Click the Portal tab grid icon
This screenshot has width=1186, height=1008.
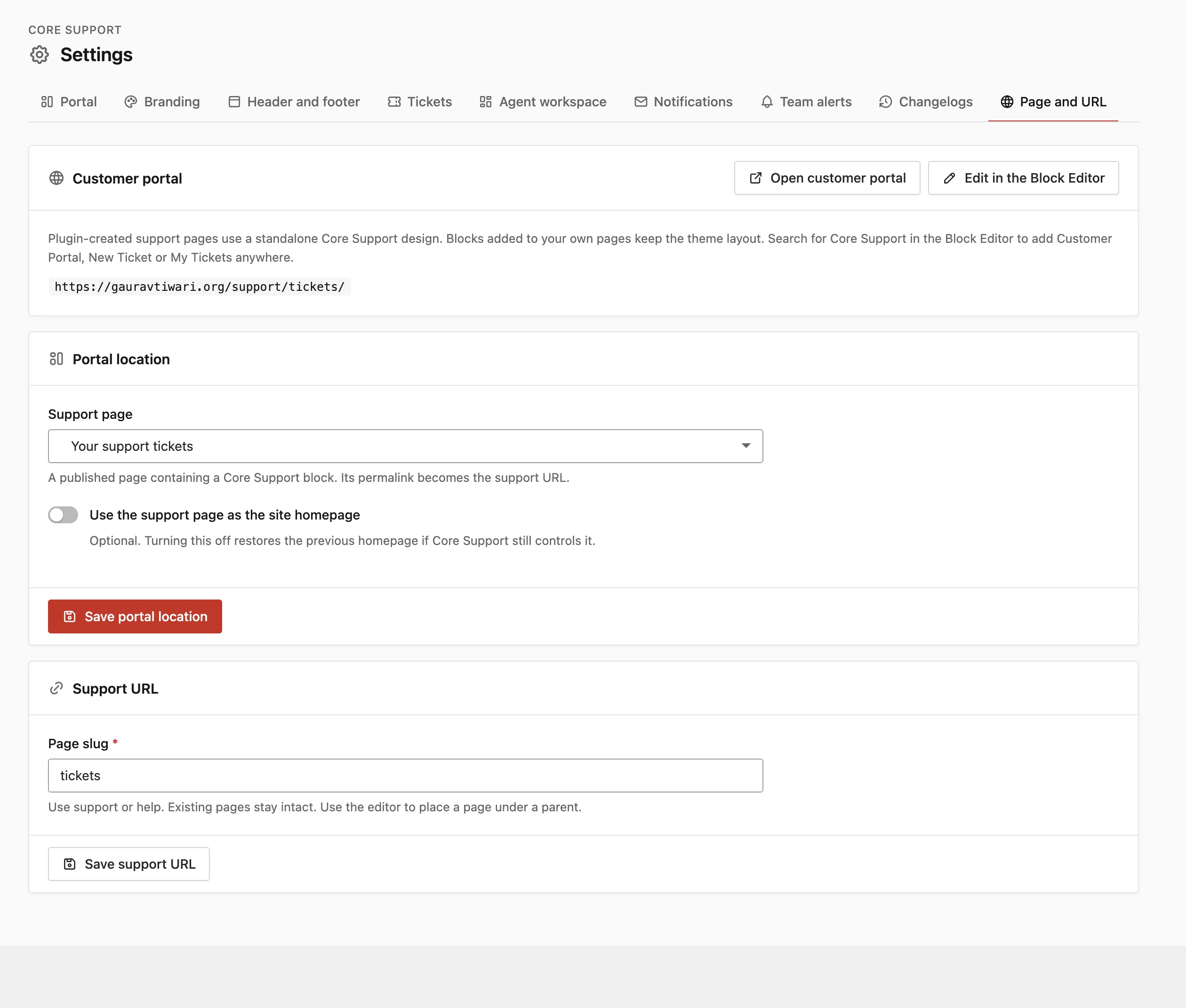pyautogui.click(x=47, y=102)
